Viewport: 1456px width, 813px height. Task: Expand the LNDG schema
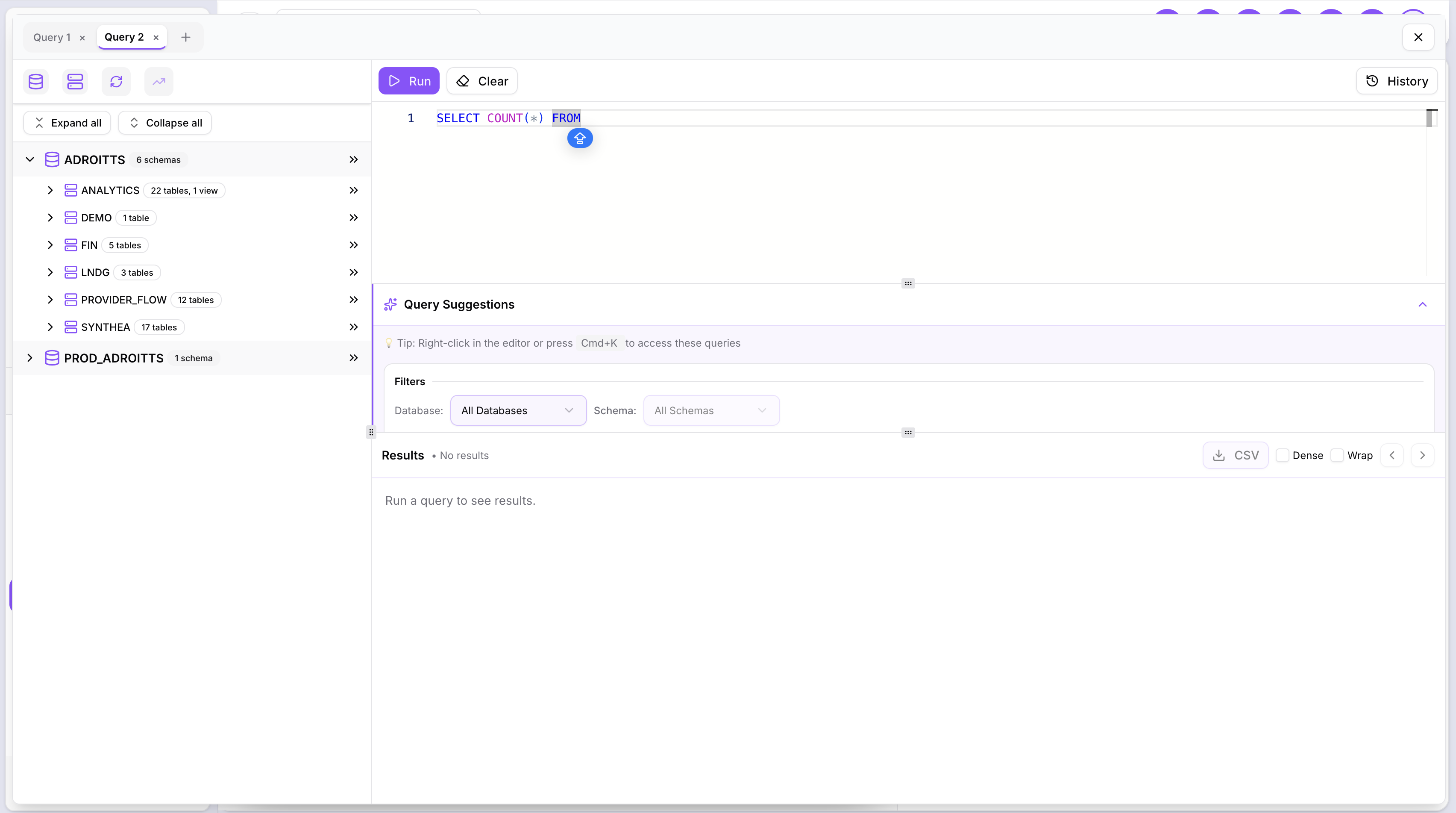tap(50, 273)
